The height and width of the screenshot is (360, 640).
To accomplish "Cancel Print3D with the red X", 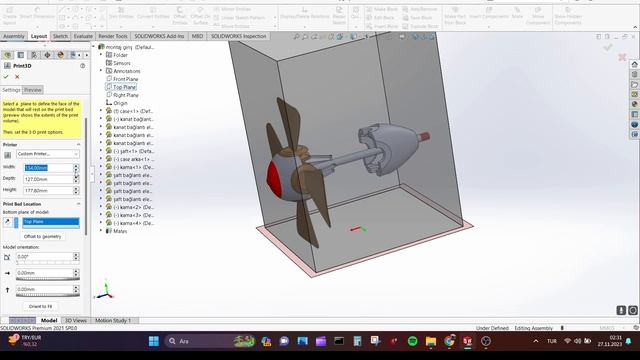I will 17,77.
